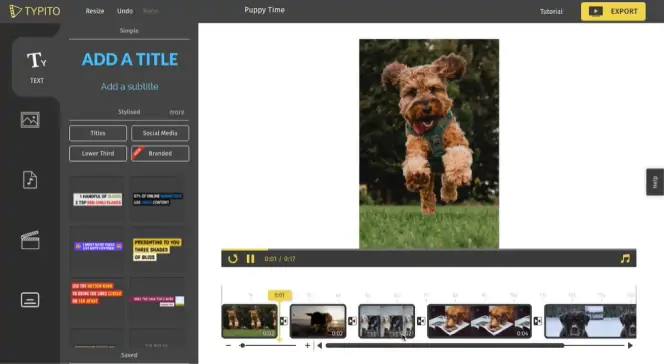Click the 0:01 / 0:17 time display
This screenshot has width=664, height=364.
[280, 259]
